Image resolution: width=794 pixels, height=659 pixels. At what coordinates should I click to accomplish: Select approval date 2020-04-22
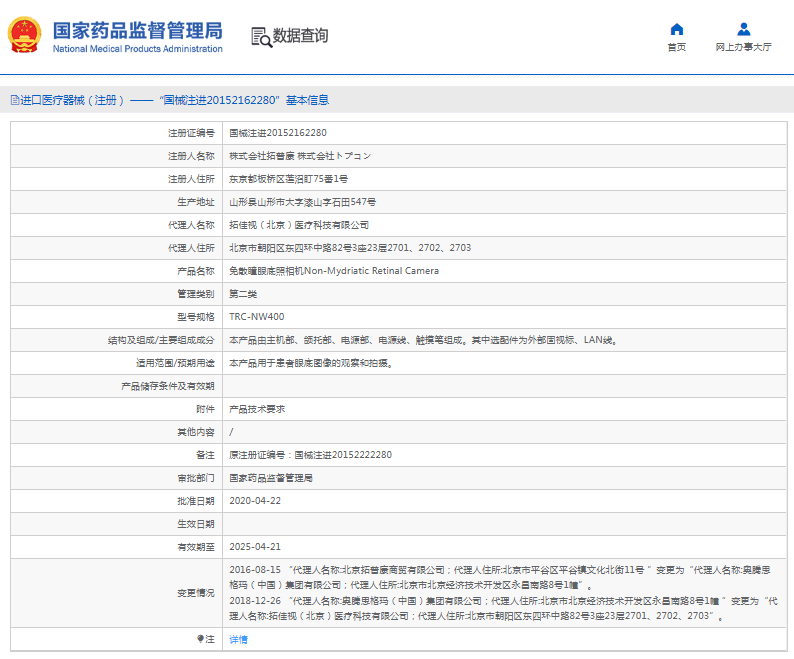[255, 501]
